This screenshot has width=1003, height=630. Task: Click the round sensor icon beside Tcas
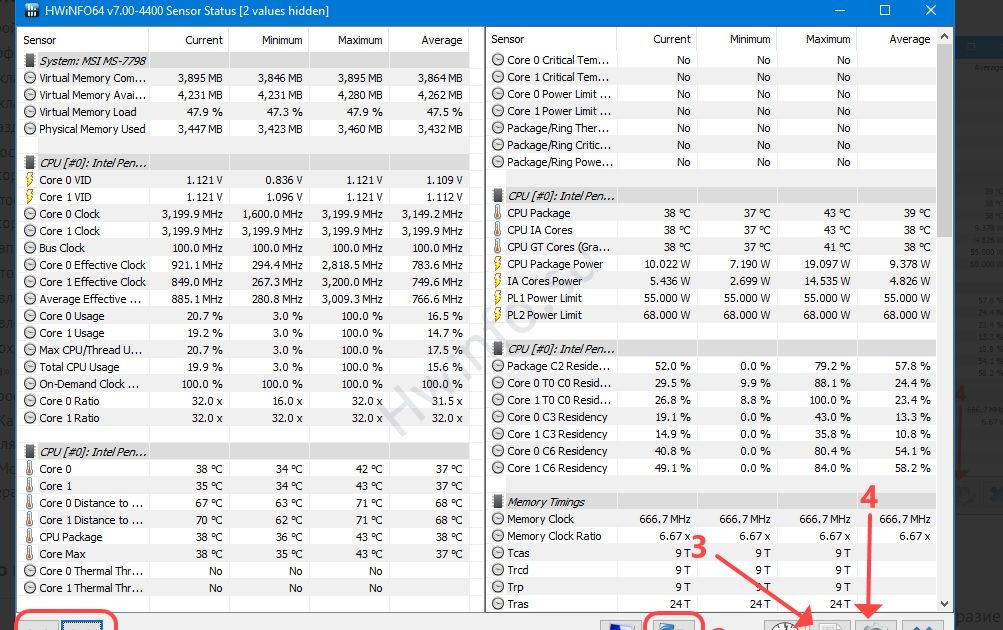click(498, 553)
